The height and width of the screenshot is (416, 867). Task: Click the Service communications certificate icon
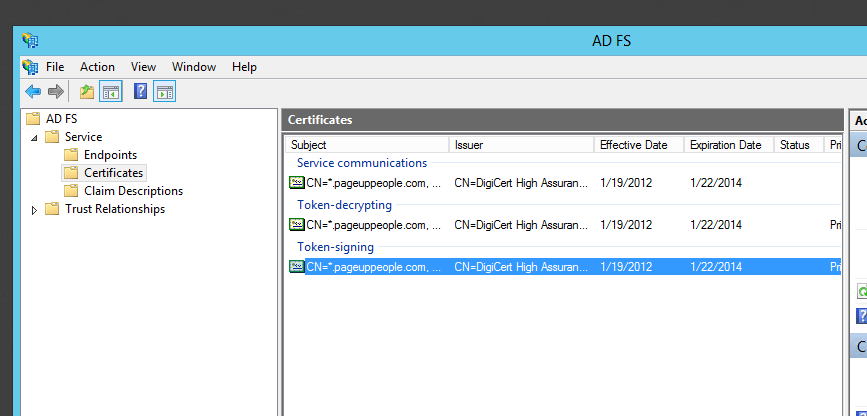point(297,183)
